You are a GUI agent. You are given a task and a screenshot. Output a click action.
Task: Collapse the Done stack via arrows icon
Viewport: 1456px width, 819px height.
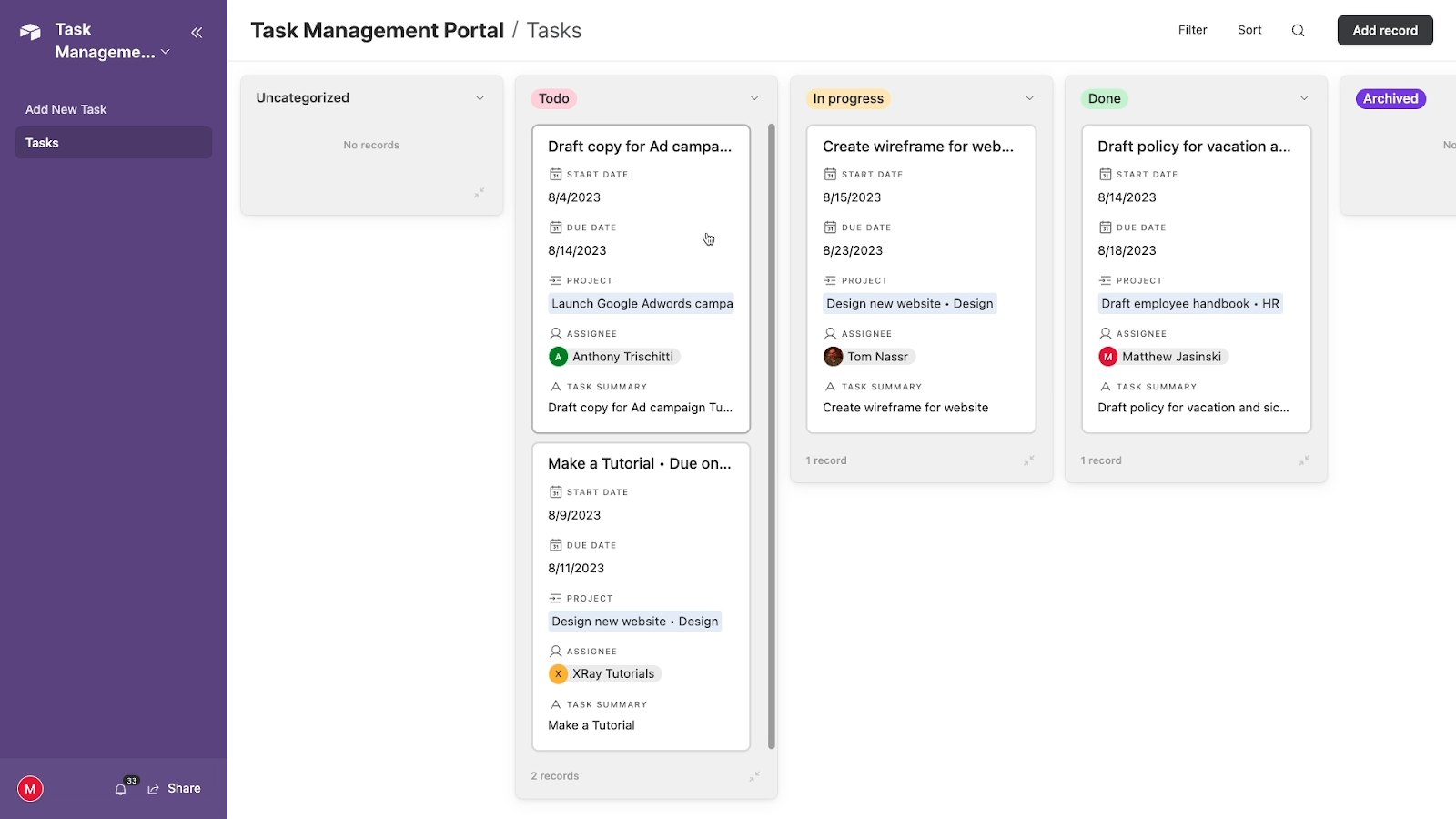tap(1304, 460)
